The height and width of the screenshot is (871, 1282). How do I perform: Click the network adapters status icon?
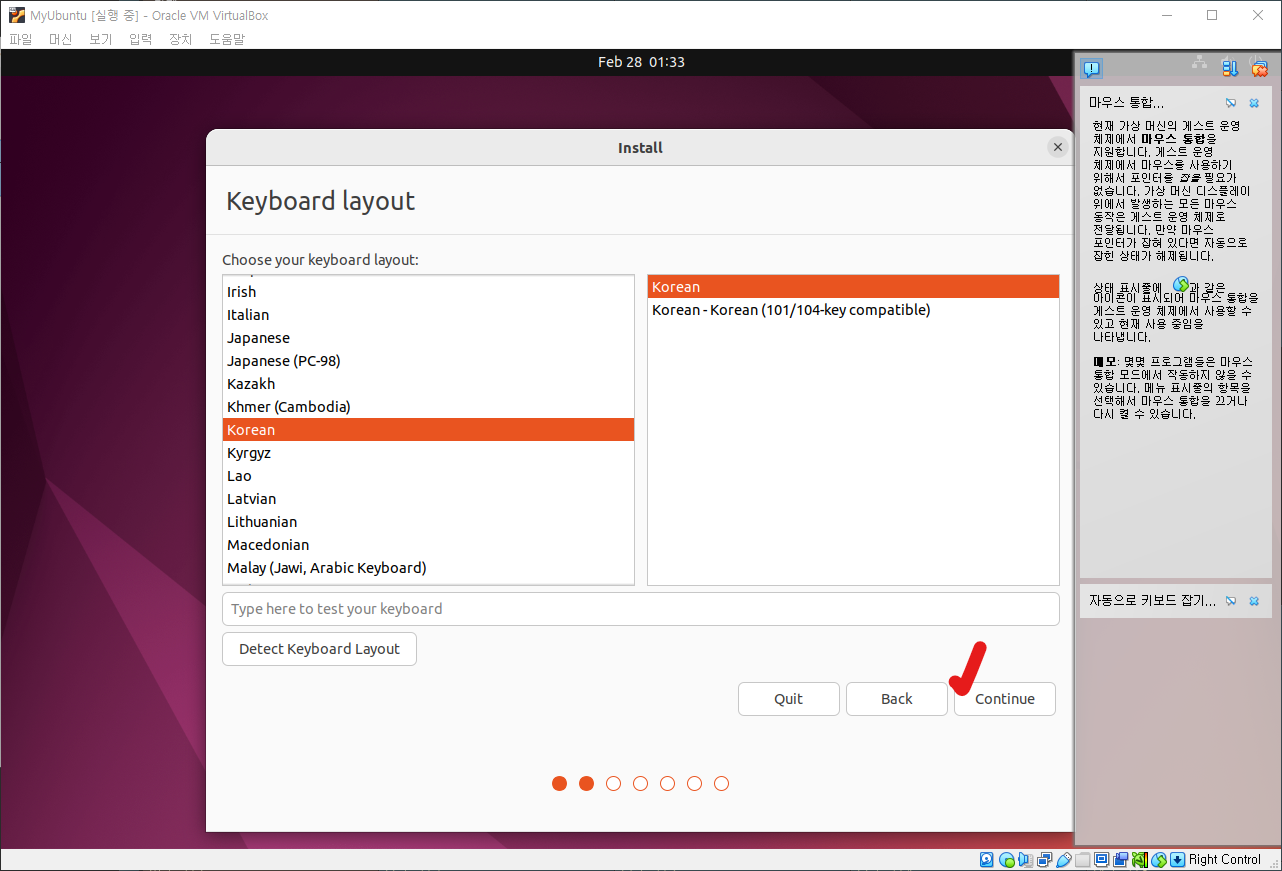pos(1044,860)
